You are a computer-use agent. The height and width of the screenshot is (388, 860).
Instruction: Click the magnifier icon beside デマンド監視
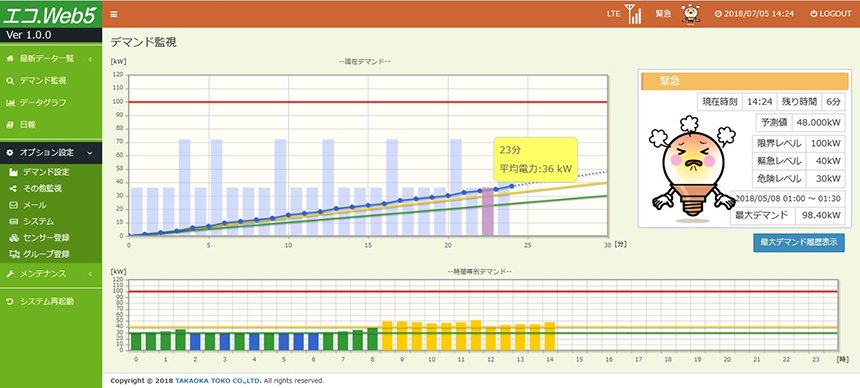10,81
